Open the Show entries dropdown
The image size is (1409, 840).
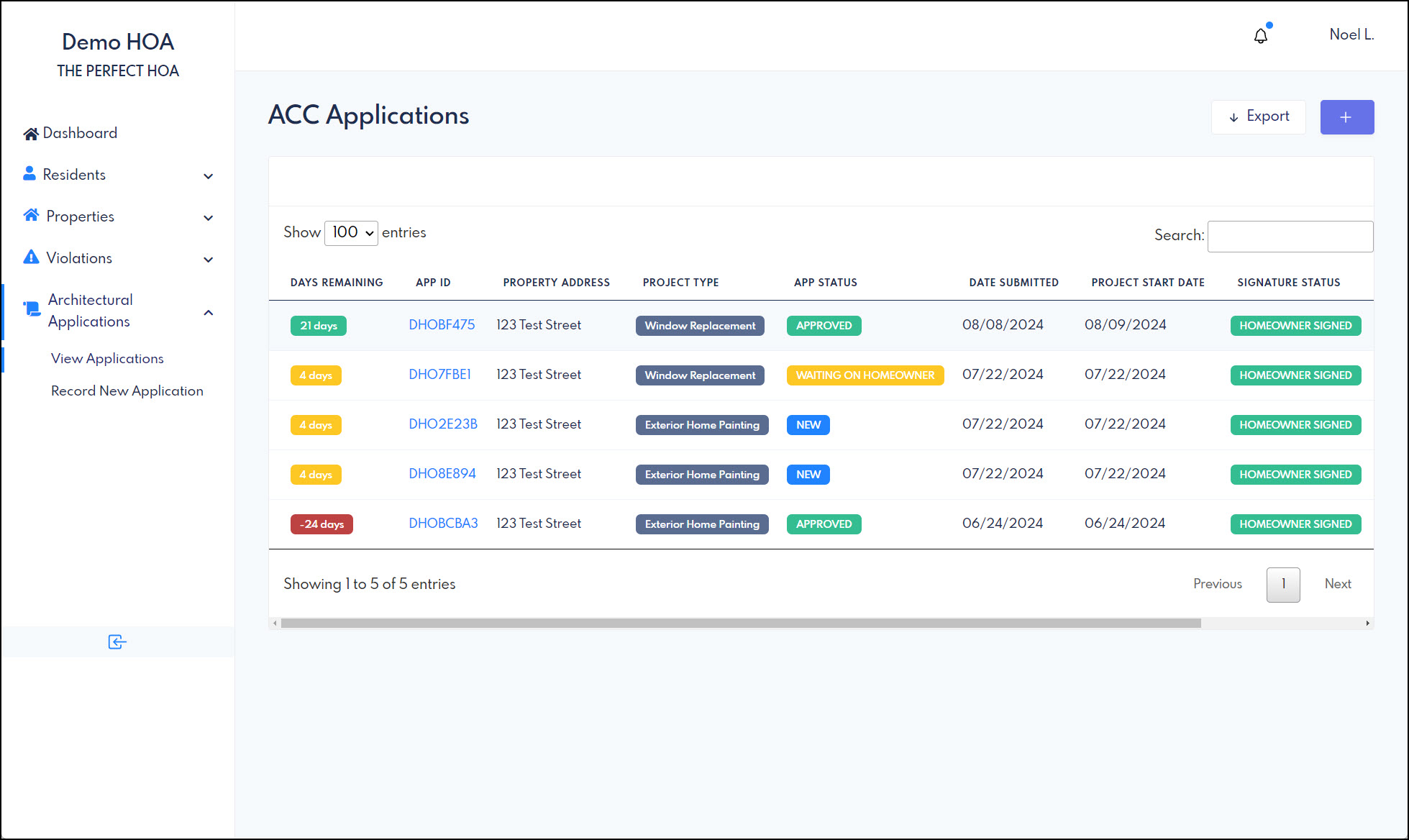pos(351,232)
